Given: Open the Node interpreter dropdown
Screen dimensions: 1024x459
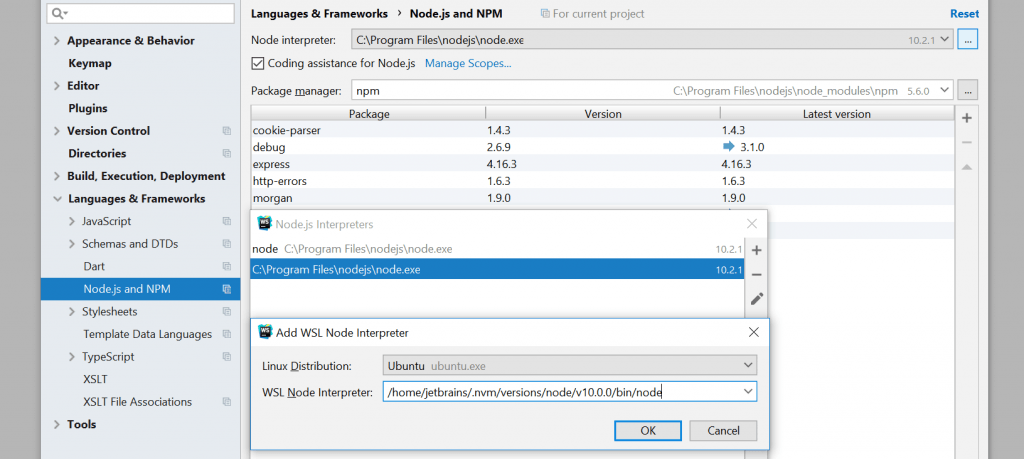Looking at the screenshot, I should [946, 39].
